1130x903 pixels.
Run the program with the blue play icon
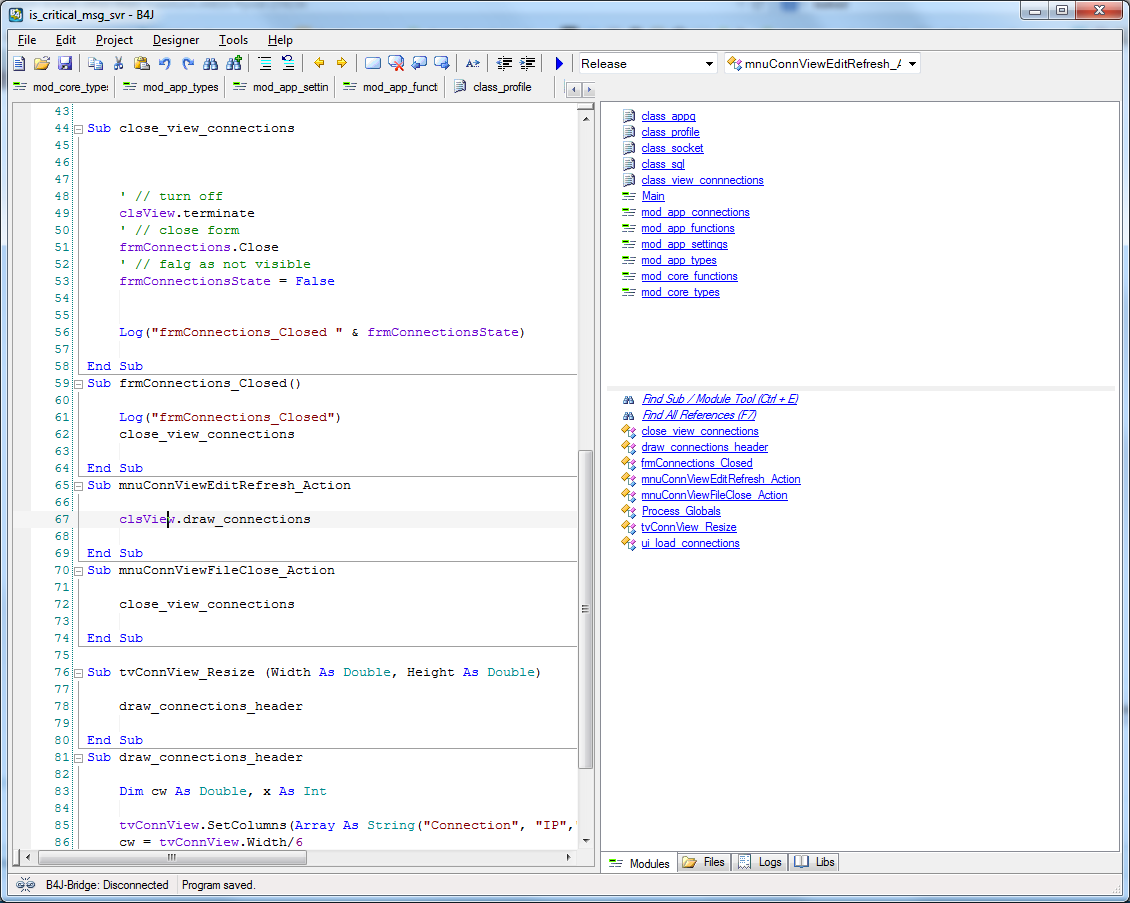[559, 63]
